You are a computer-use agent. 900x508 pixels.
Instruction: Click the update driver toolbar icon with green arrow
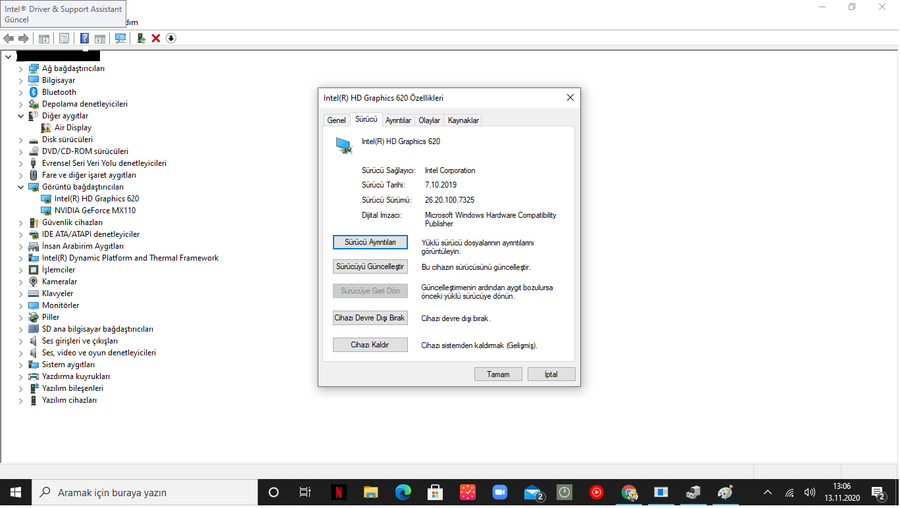(141, 38)
